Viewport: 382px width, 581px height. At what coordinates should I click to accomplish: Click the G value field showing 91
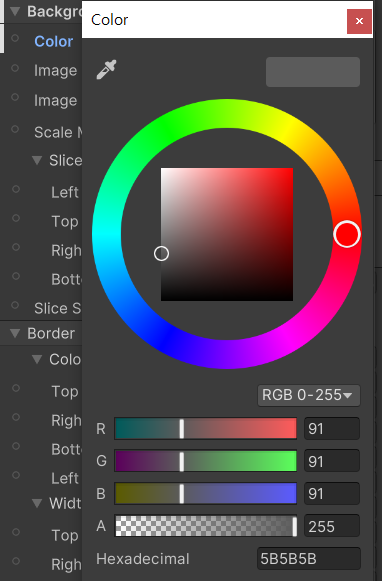(x=332, y=461)
